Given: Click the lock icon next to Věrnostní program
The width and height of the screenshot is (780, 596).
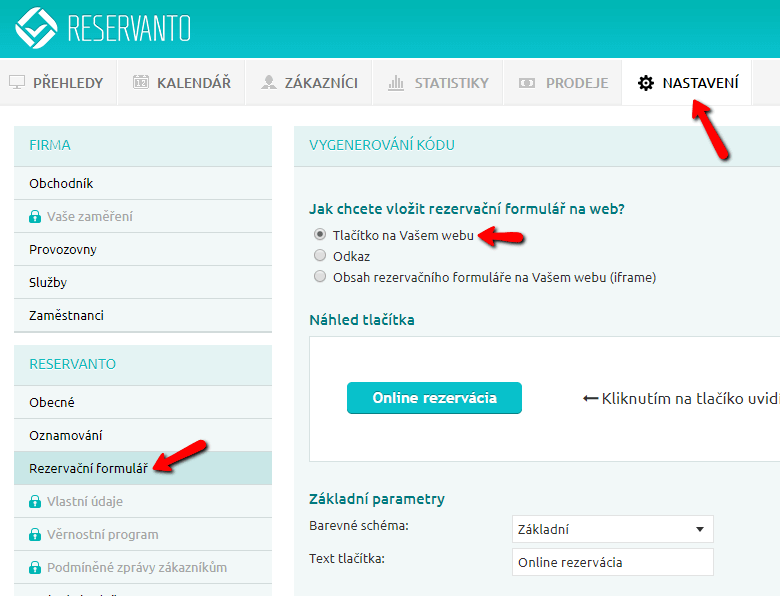Looking at the screenshot, I should [x=35, y=534].
